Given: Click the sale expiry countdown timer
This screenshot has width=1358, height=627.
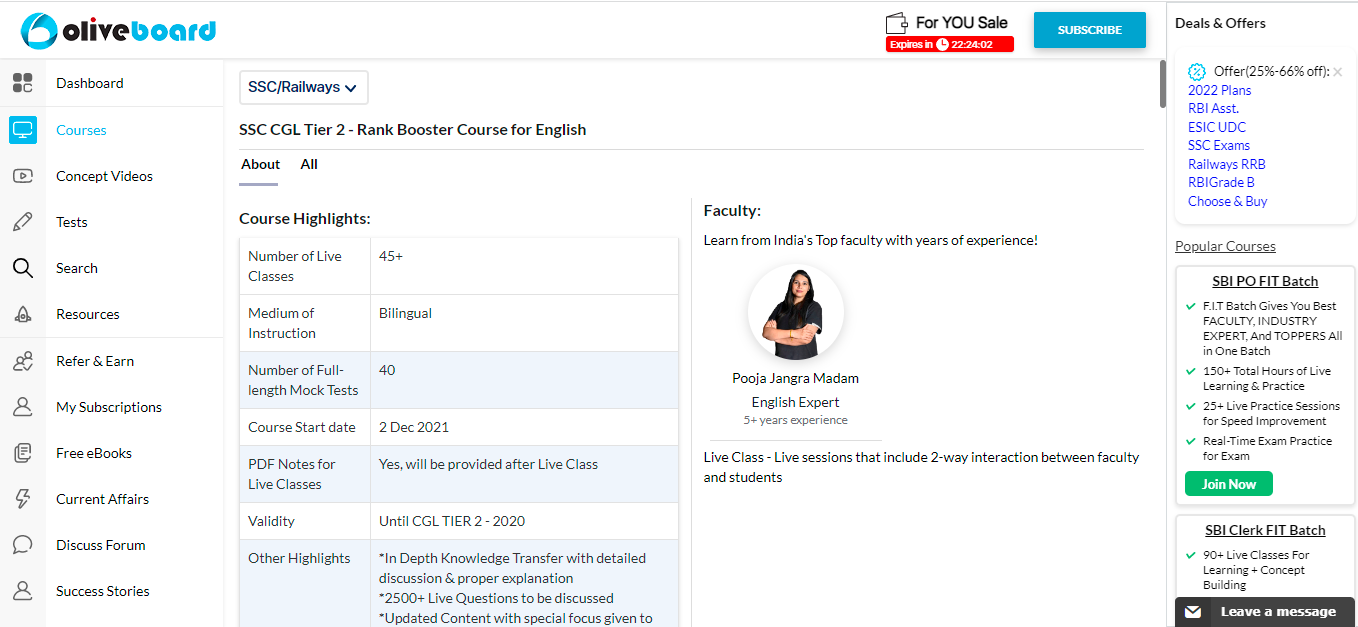Looking at the screenshot, I should 950,44.
